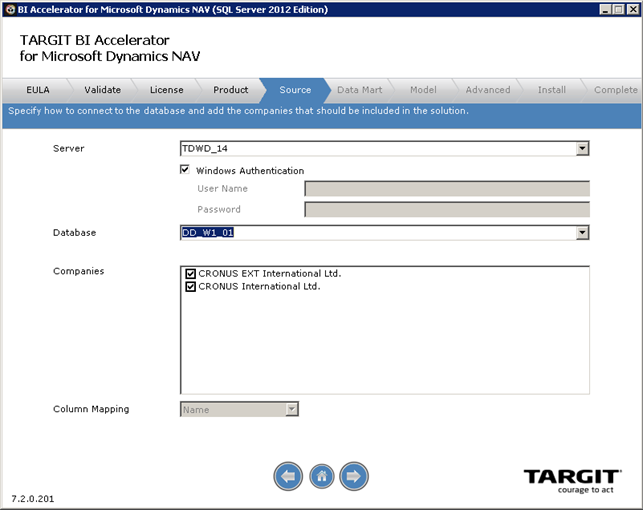Click the version number 7.2.0.201
Screen dimensions: 643x510
coord(33,499)
